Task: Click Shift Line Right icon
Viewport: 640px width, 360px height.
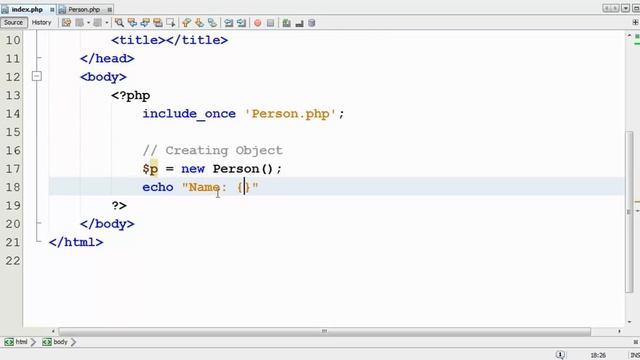Action: tap(241, 23)
